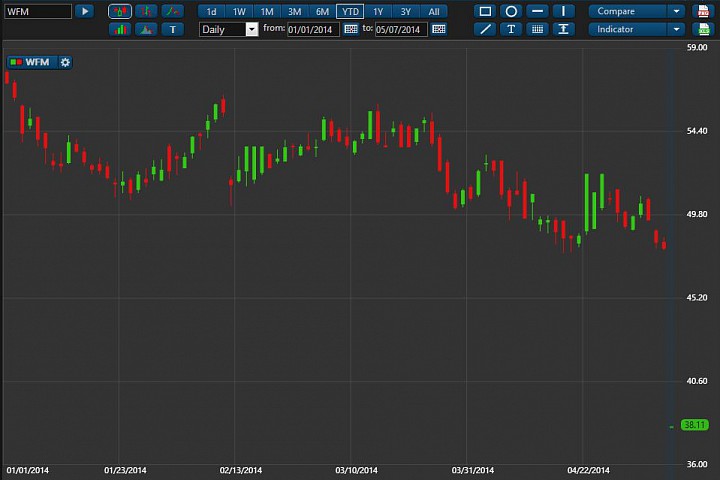
Task: Select the vertical measure arrow tool
Action: 563,29
